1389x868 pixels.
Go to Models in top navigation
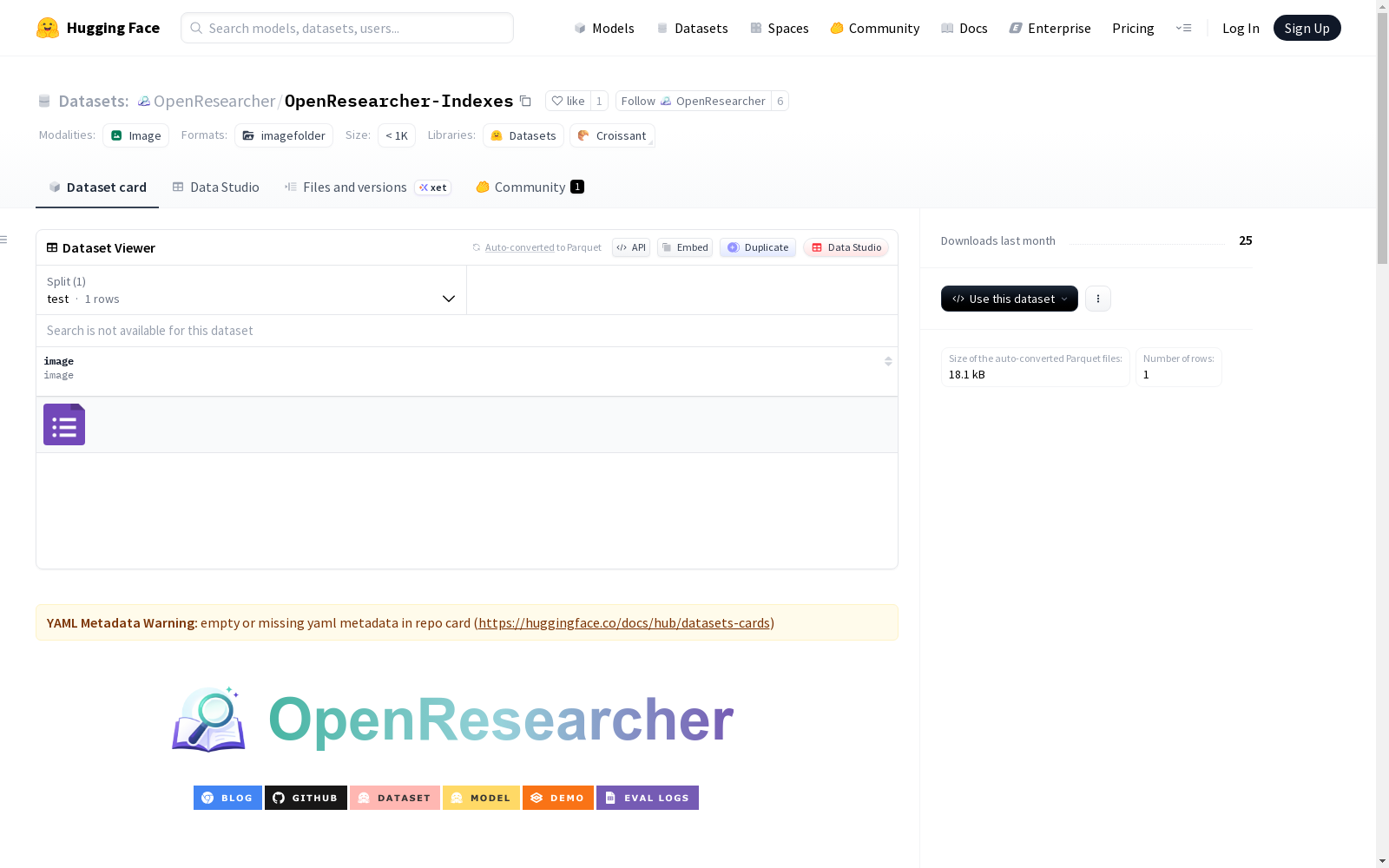(604, 28)
